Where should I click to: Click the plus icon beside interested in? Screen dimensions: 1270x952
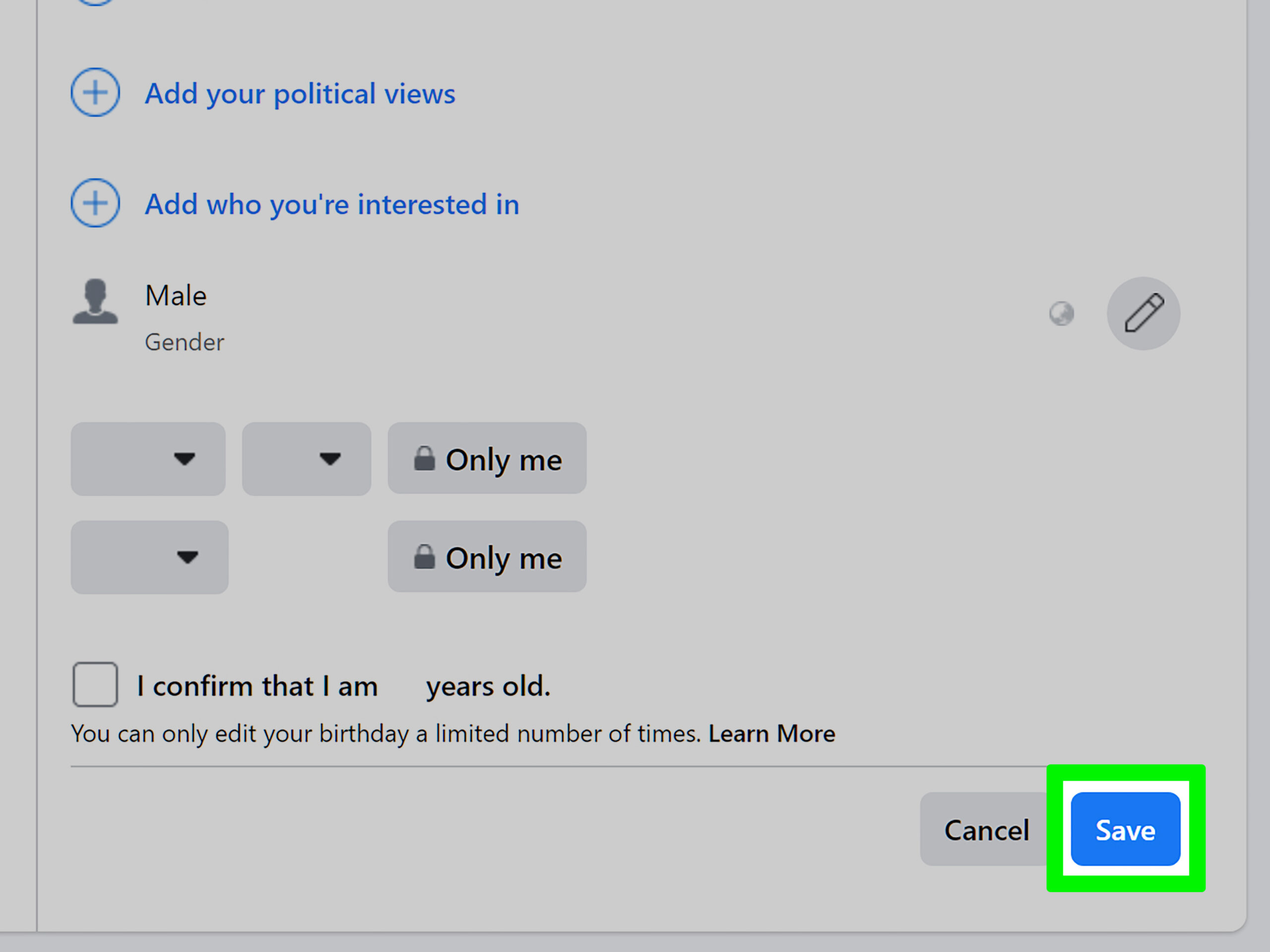click(95, 203)
